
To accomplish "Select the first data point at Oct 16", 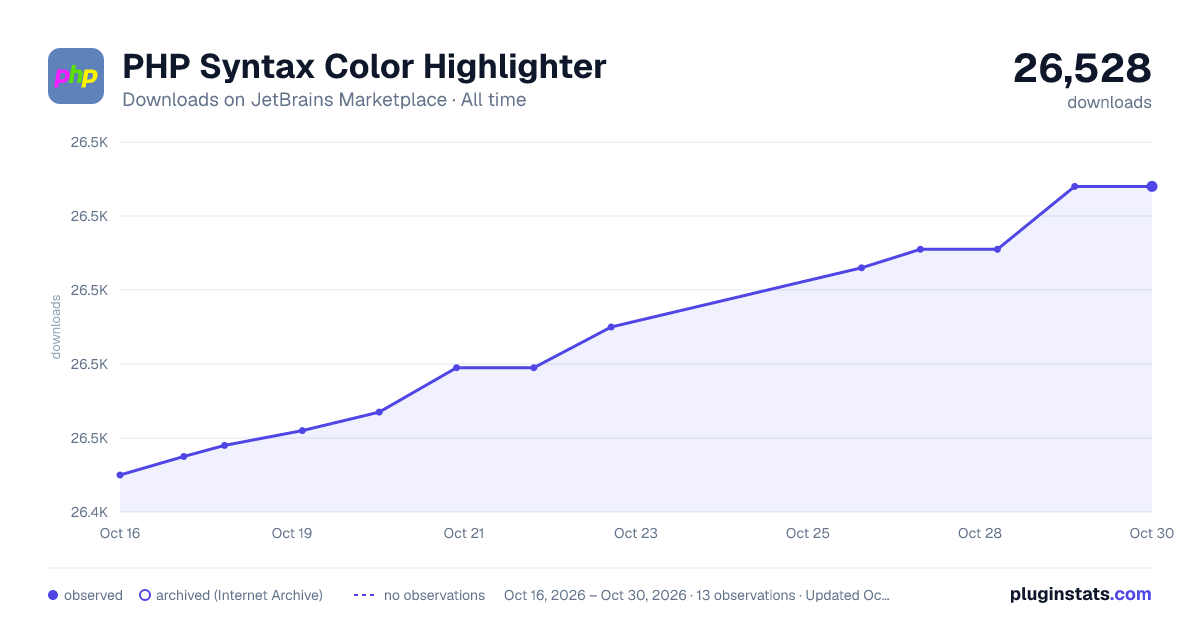I will [120, 475].
